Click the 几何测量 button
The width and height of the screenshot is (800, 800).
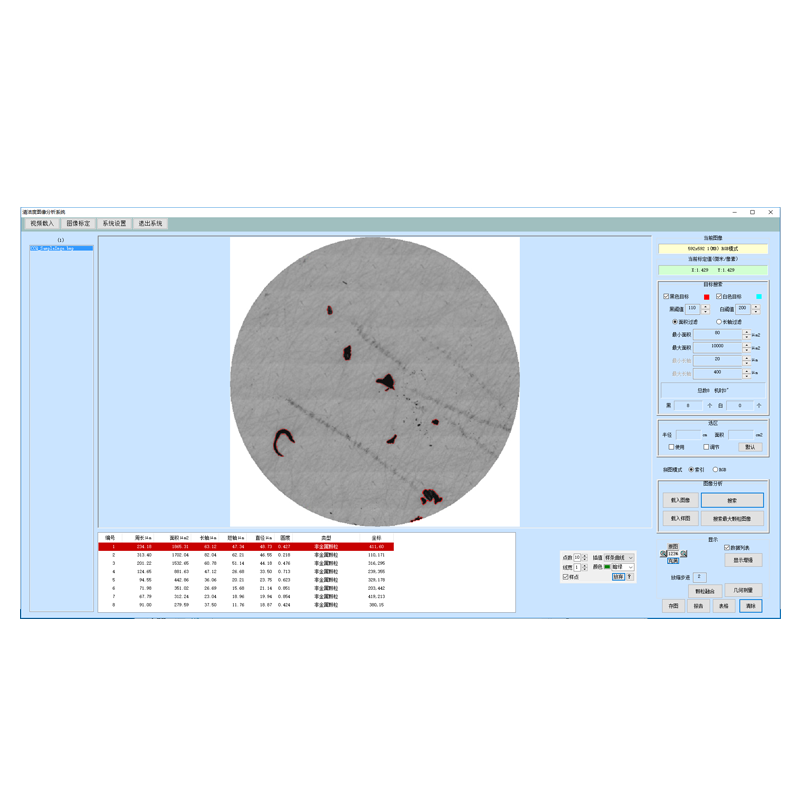743,590
